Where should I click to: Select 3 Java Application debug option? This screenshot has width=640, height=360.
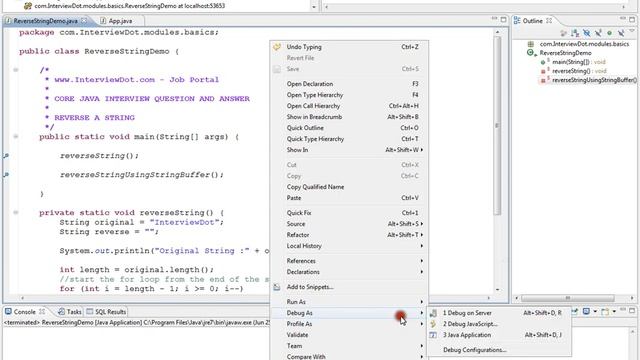click(x=499, y=335)
